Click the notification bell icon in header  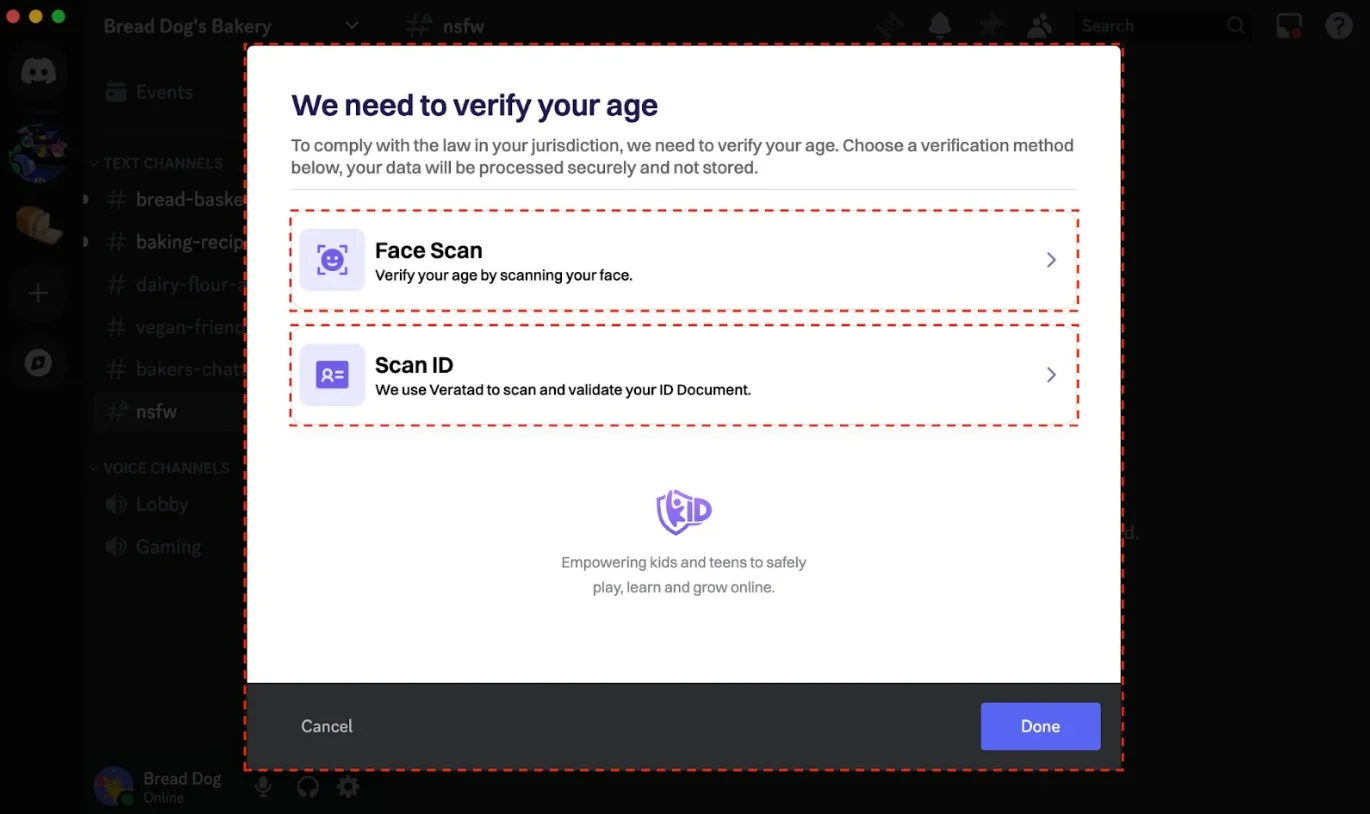click(939, 26)
